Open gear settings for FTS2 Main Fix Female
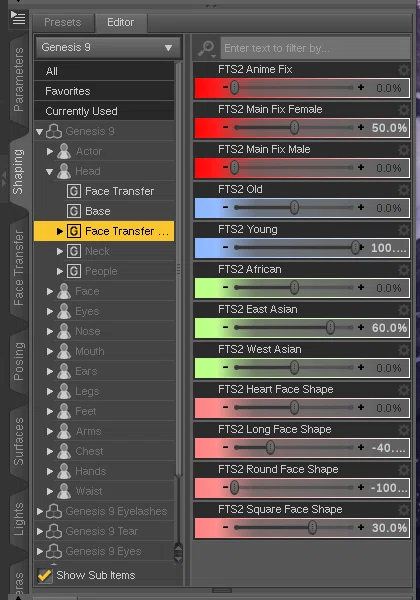The width and height of the screenshot is (420, 600). pos(403,110)
